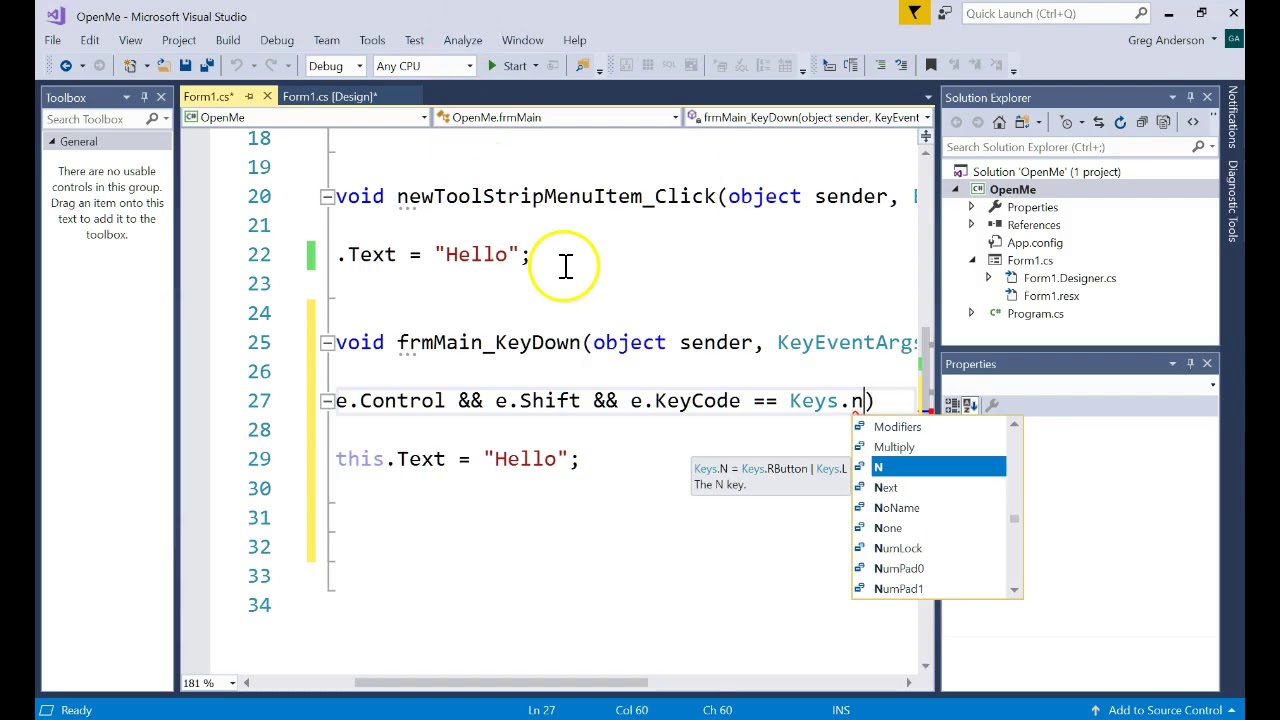The width and height of the screenshot is (1280, 720).
Task: Switch to the Form1.cs [Design] tab
Action: tap(329, 97)
